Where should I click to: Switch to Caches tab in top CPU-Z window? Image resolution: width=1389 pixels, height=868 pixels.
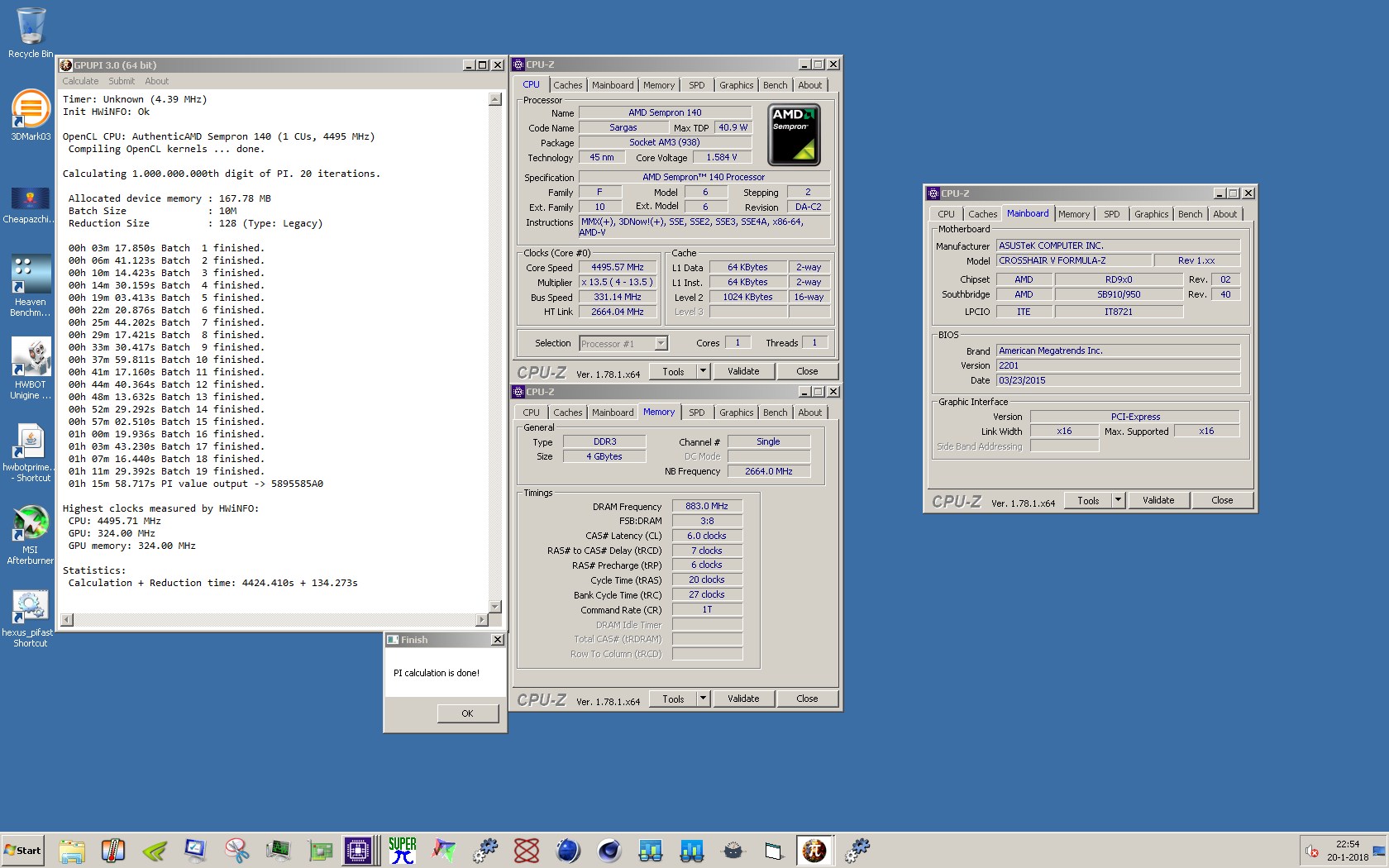coord(567,85)
